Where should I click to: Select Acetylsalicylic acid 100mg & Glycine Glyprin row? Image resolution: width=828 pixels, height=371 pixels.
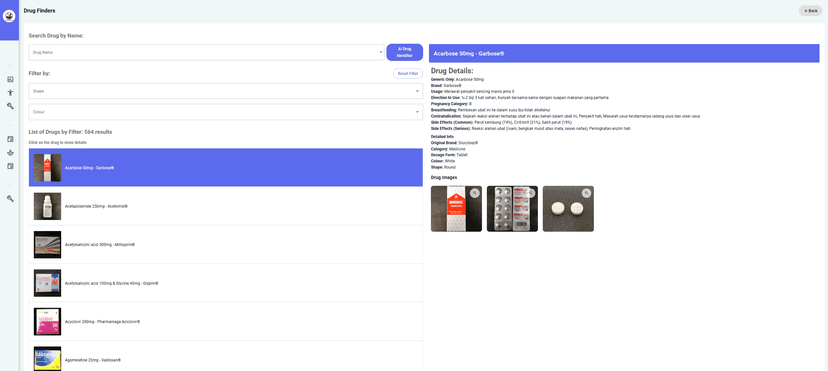click(226, 283)
